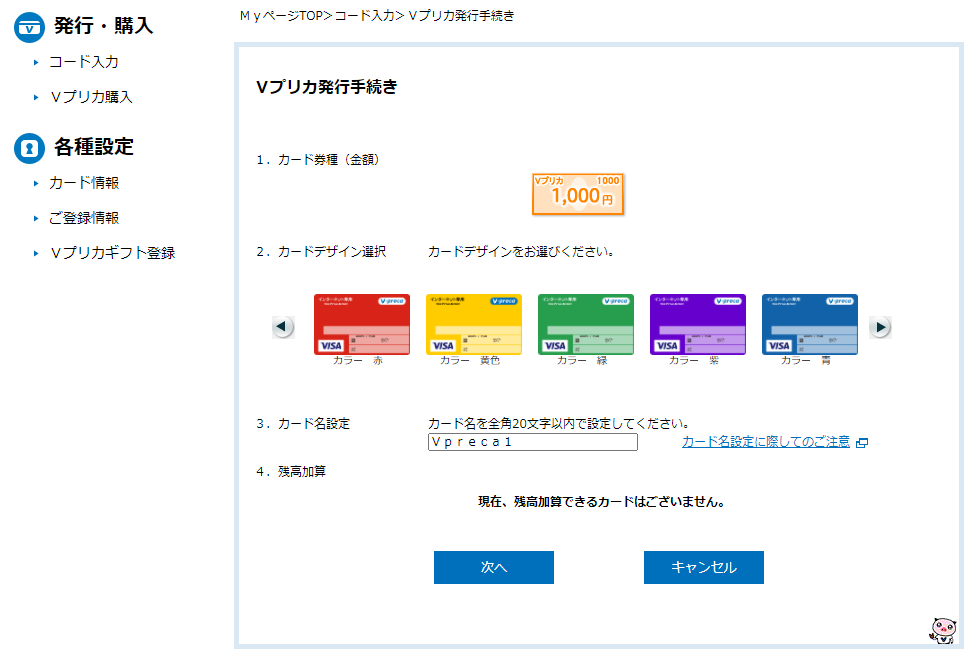Click the arrow icon next to カード情報
Viewport: 979px width, 665px height.
click(37, 183)
